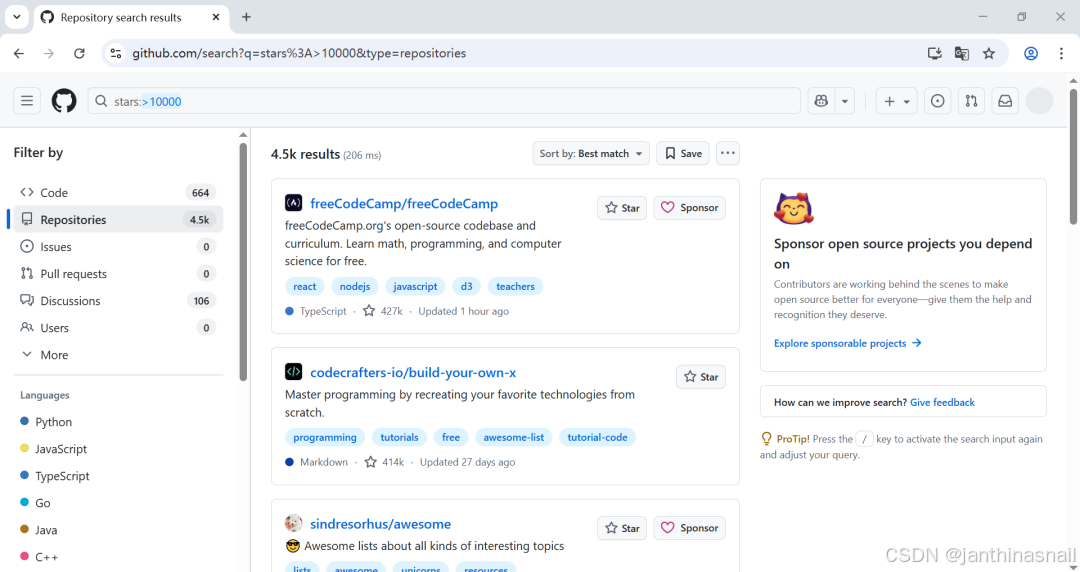Filter by Users
The width and height of the screenshot is (1080, 572).
coord(118,327)
